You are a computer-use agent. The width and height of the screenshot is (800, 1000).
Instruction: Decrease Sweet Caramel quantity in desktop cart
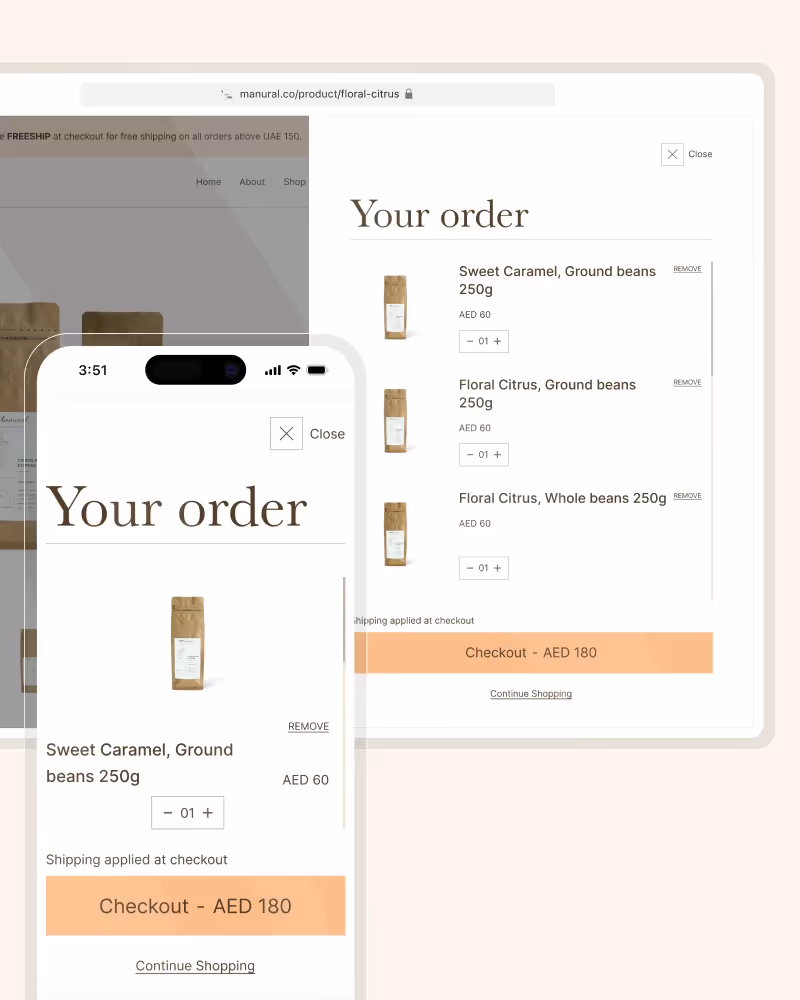[470, 341]
